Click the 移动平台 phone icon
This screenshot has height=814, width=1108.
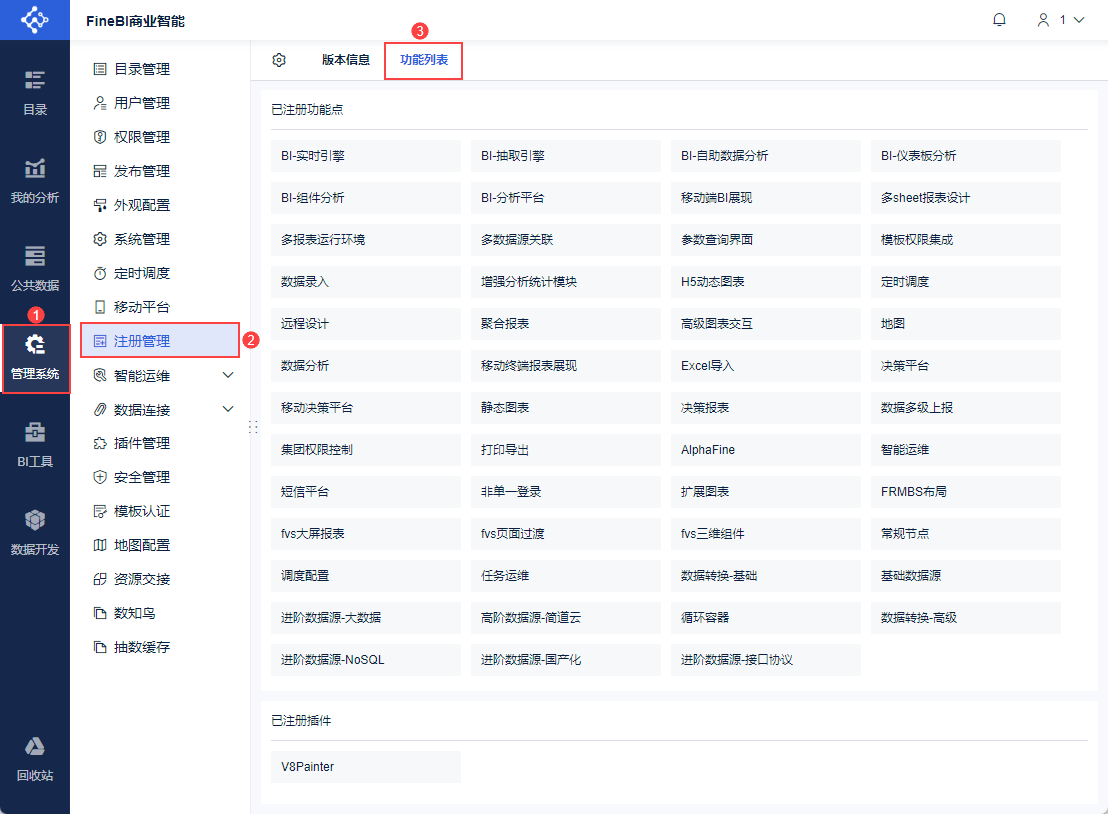[x=100, y=307]
